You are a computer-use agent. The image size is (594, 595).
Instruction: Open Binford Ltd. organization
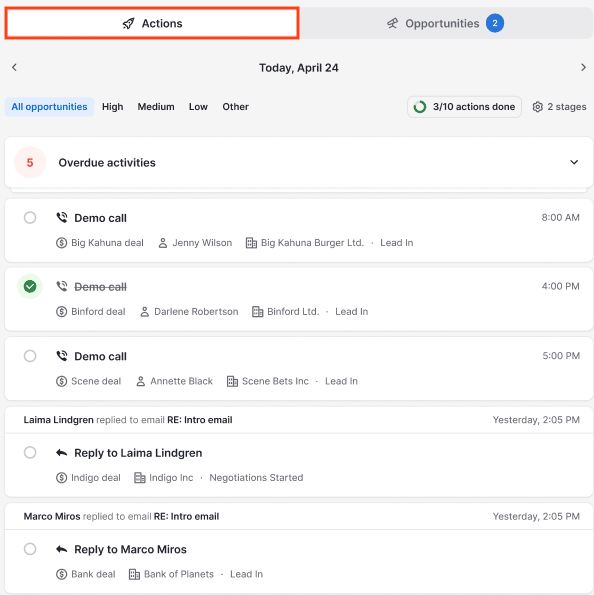(x=285, y=312)
